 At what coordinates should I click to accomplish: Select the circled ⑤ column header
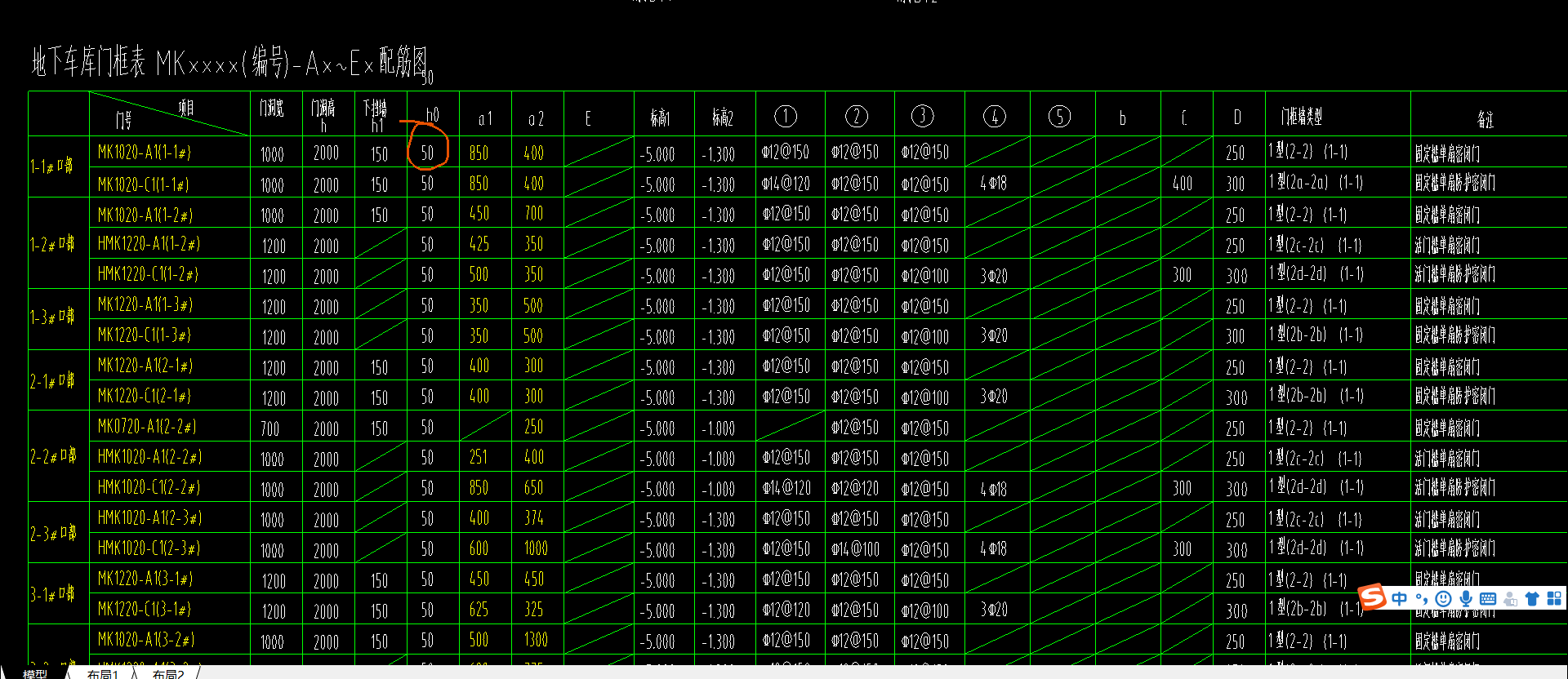1059,117
